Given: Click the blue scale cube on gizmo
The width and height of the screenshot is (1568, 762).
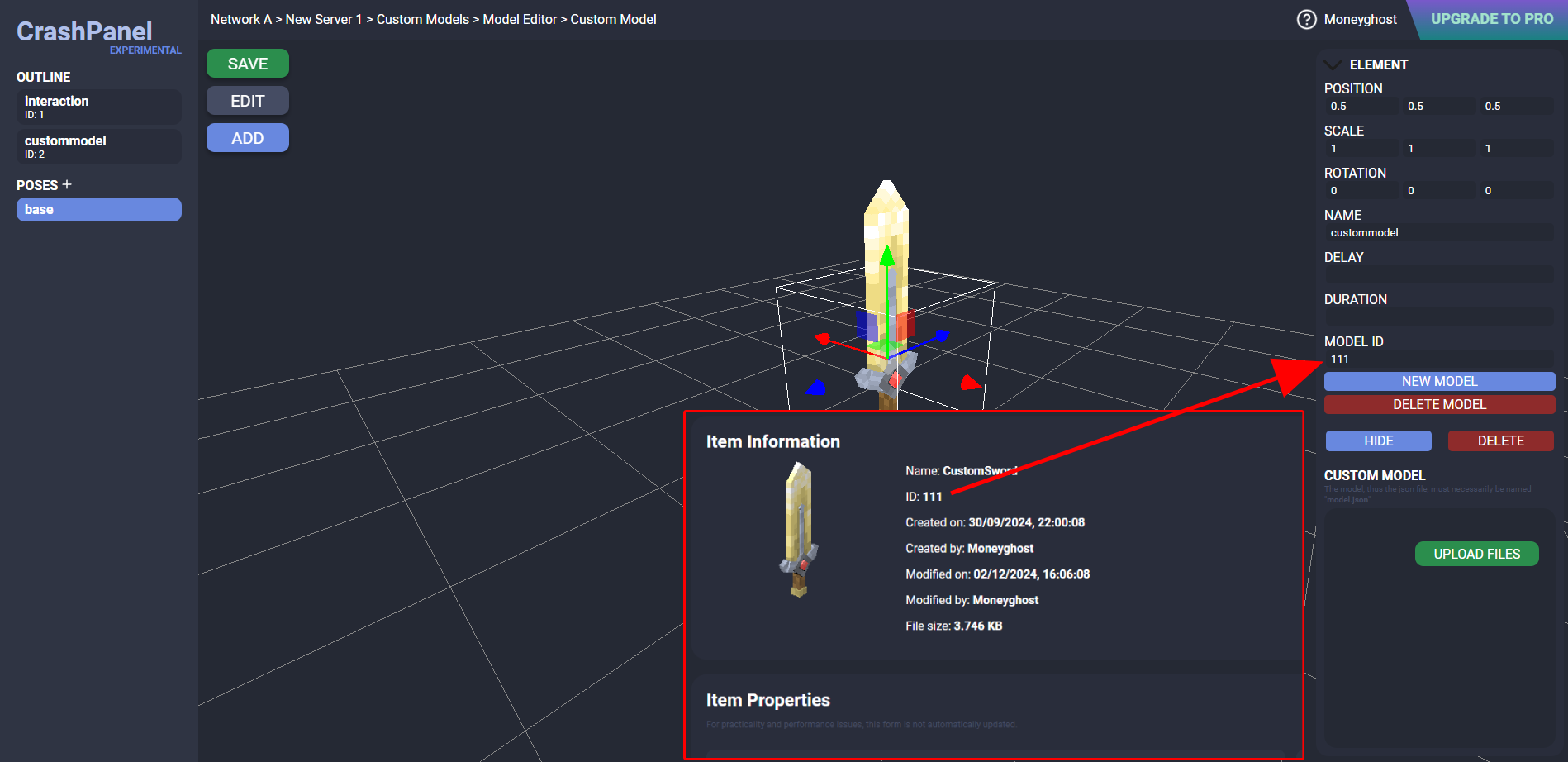Looking at the screenshot, I should point(867,325).
